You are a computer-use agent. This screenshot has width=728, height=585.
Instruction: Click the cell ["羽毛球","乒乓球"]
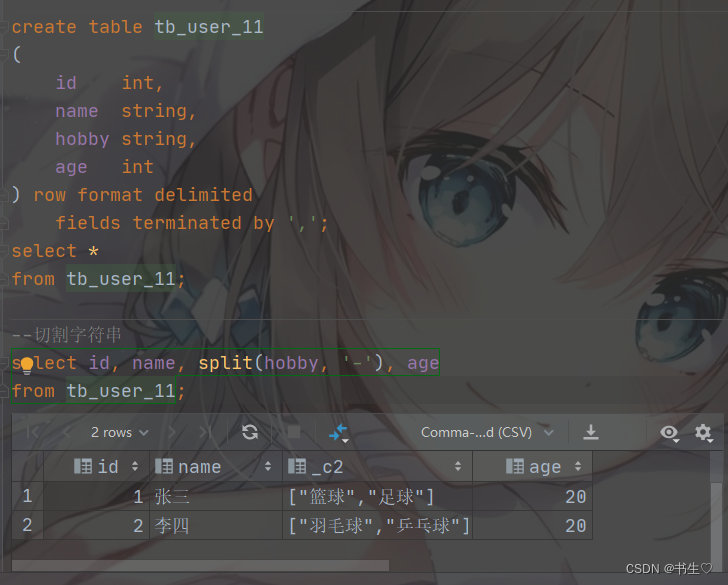[x=377, y=526]
